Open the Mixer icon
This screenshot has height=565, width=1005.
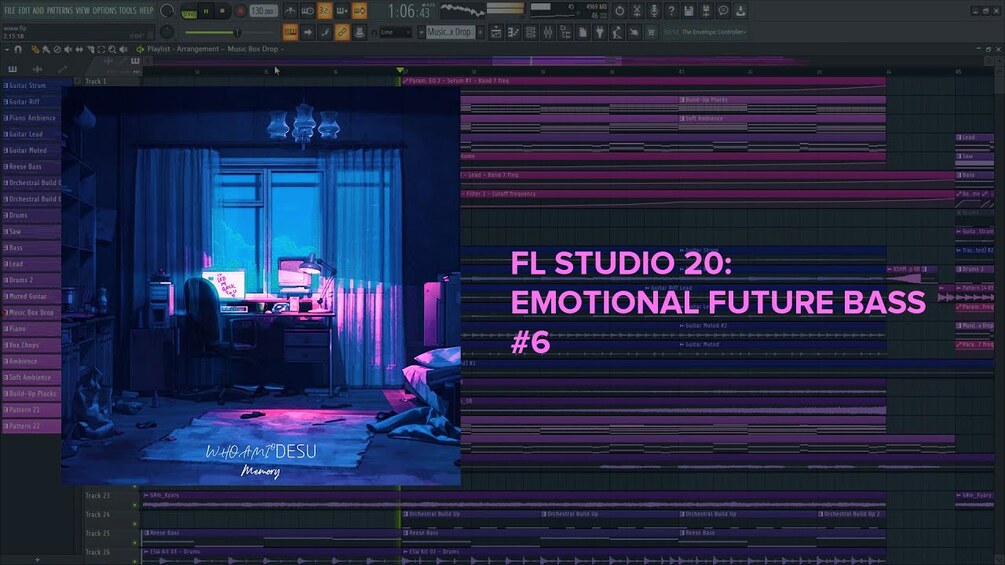(x=548, y=32)
